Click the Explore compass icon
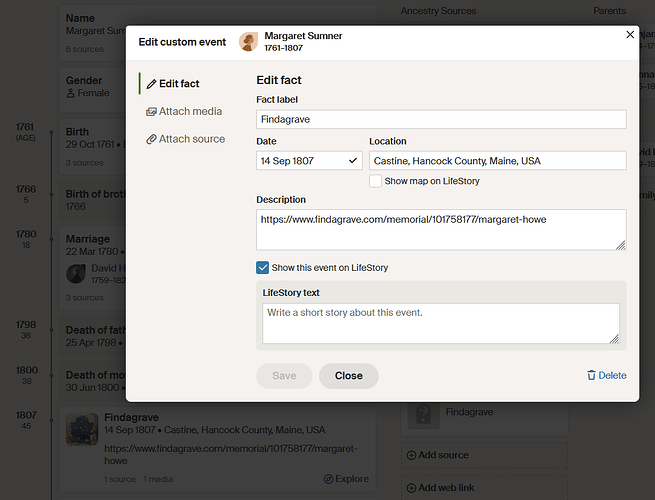The height and width of the screenshot is (500, 655). click(x=328, y=479)
